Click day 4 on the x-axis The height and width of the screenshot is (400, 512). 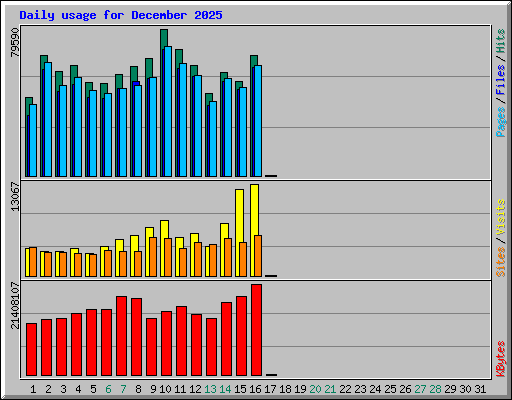coord(78,389)
